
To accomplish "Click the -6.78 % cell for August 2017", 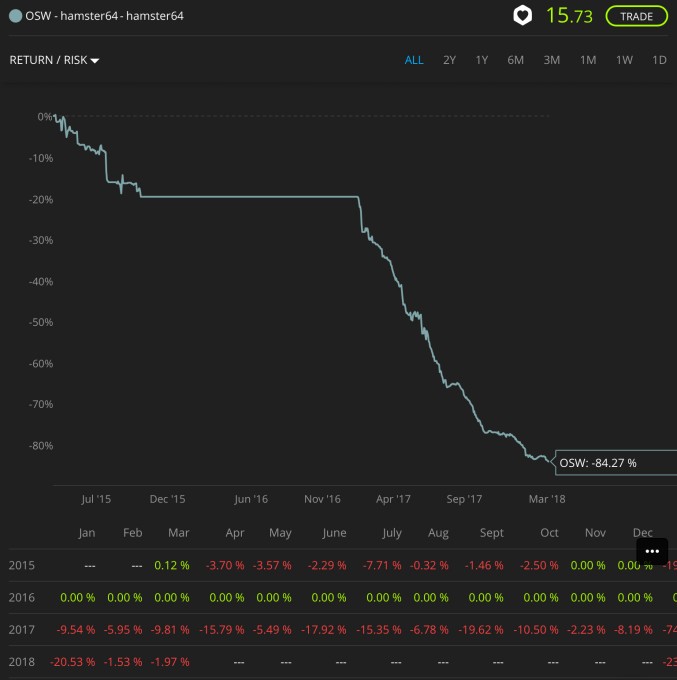I will (x=429, y=630).
